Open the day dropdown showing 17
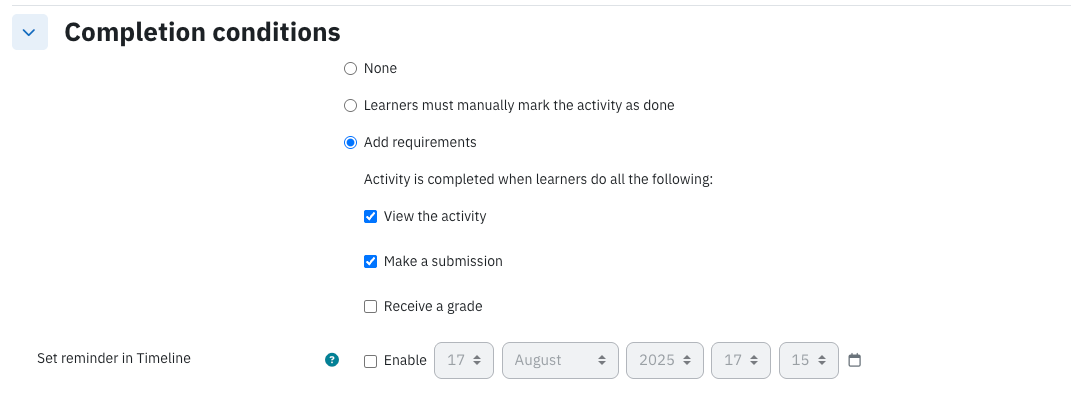This screenshot has width=1071, height=394. point(464,360)
